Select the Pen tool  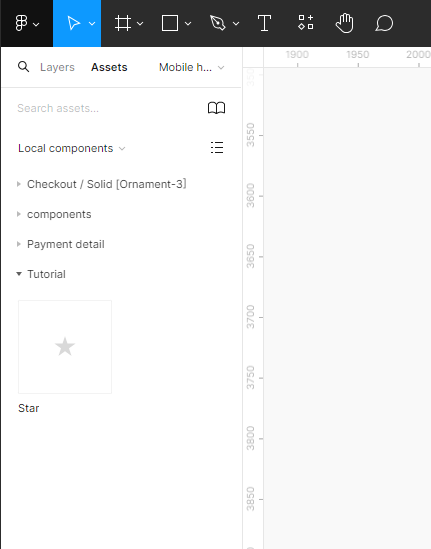217,23
